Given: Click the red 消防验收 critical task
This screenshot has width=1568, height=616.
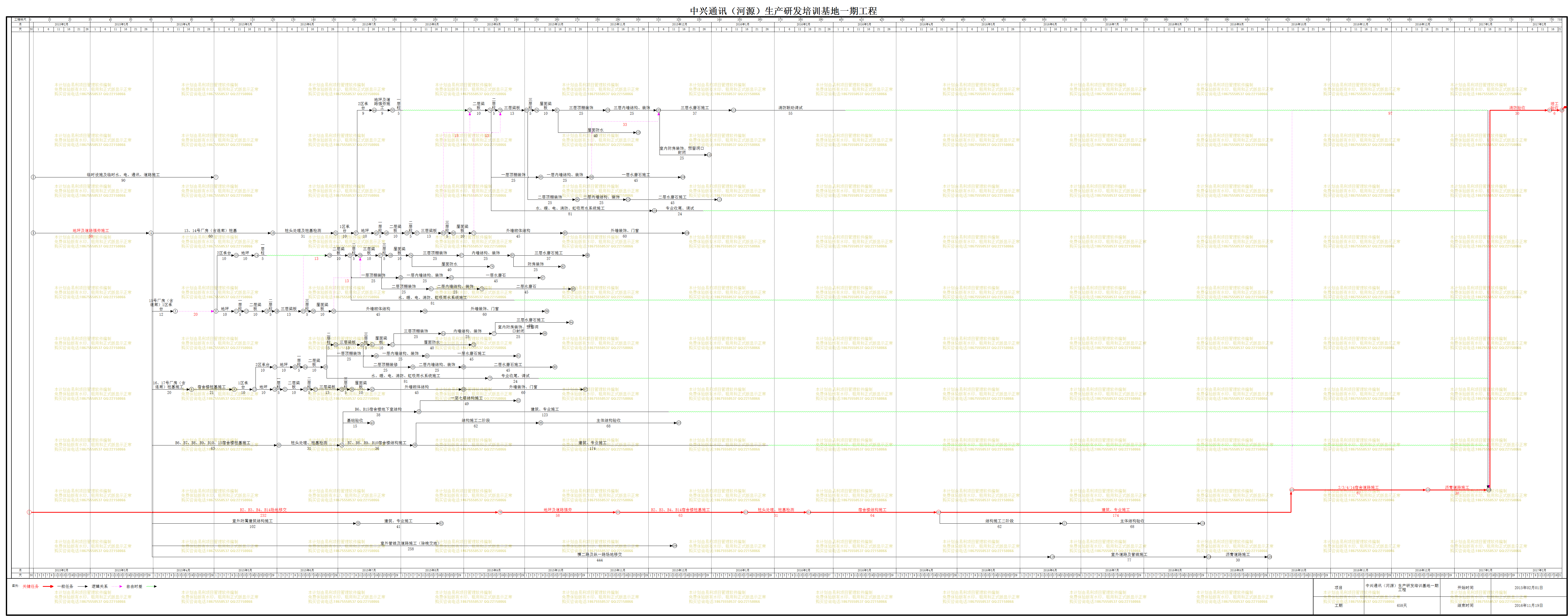Looking at the screenshot, I should [x=1517, y=108].
